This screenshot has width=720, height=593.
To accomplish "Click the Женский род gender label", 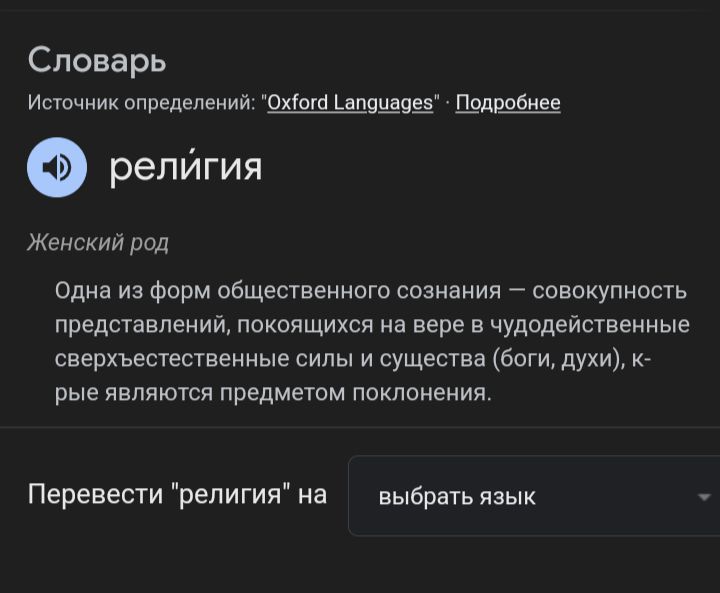I will coord(98,242).
